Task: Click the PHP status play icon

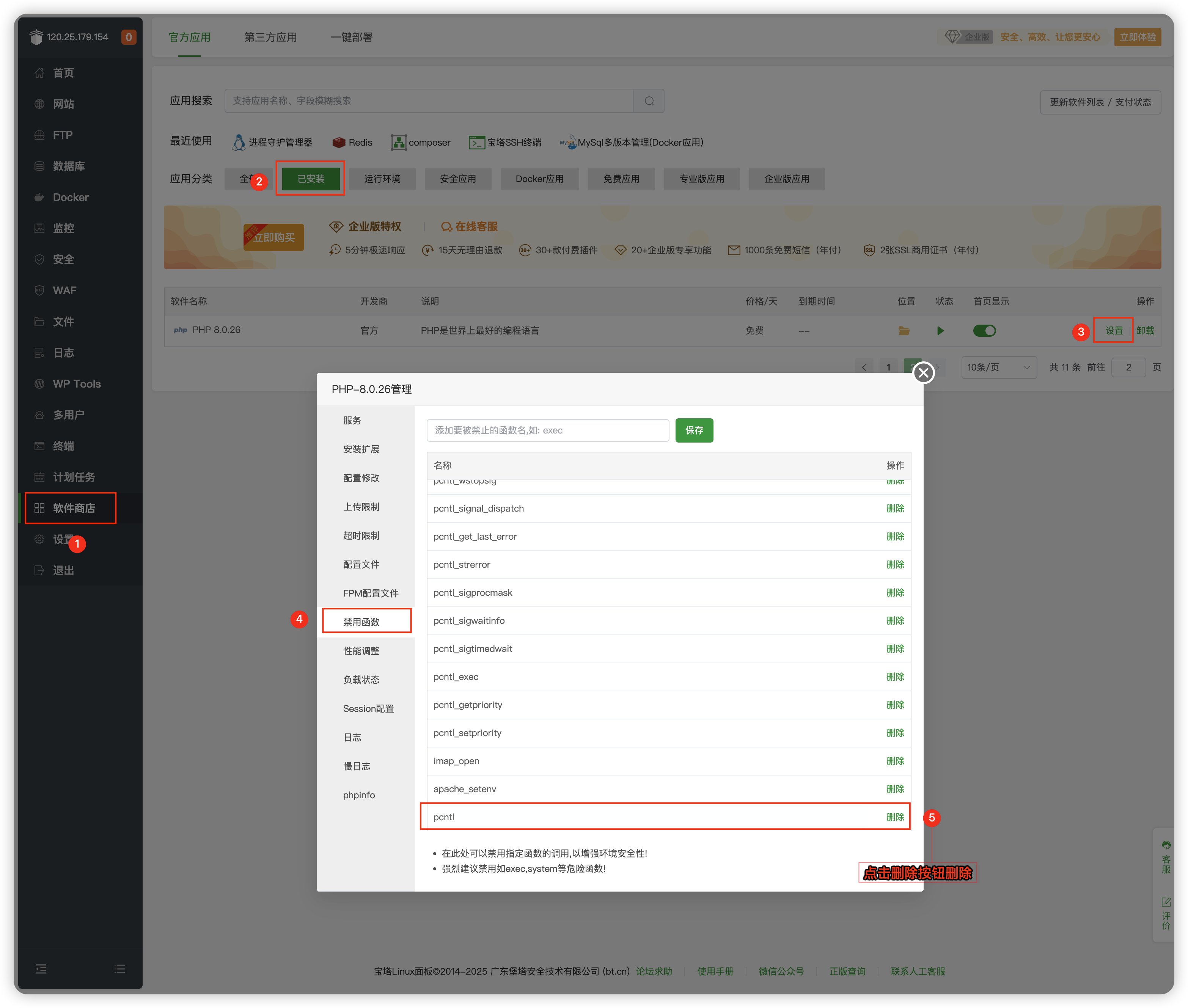Action: point(940,331)
